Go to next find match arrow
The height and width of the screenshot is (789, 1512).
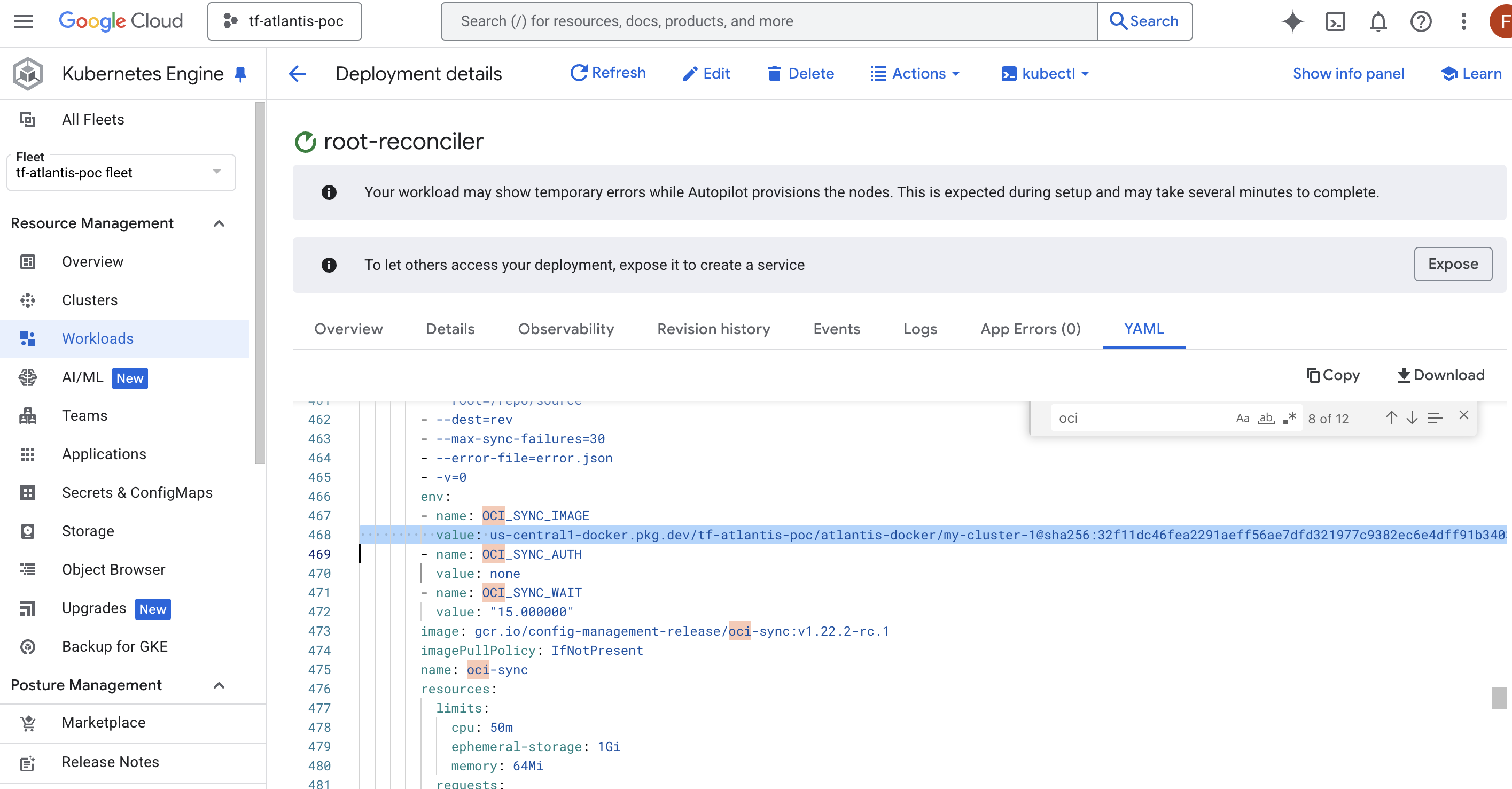click(x=1412, y=418)
